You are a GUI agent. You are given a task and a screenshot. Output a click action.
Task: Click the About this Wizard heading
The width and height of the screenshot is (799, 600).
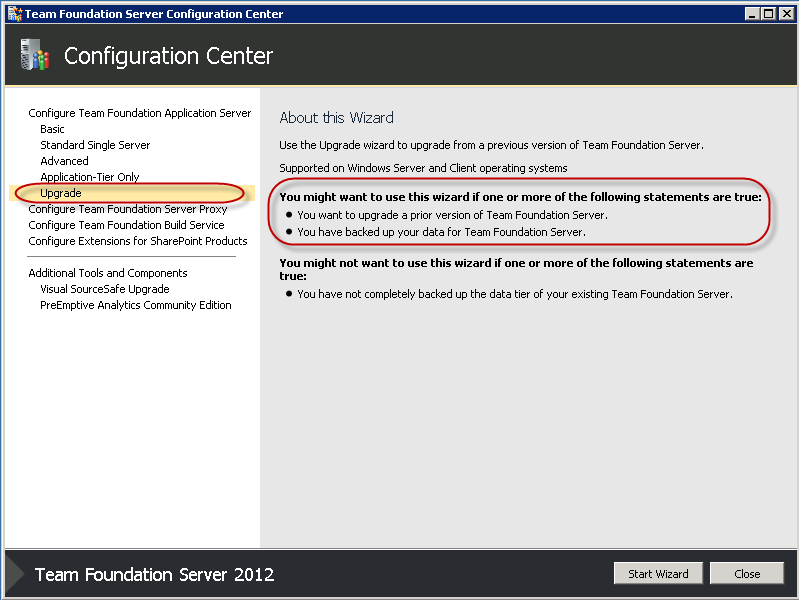pyautogui.click(x=336, y=118)
